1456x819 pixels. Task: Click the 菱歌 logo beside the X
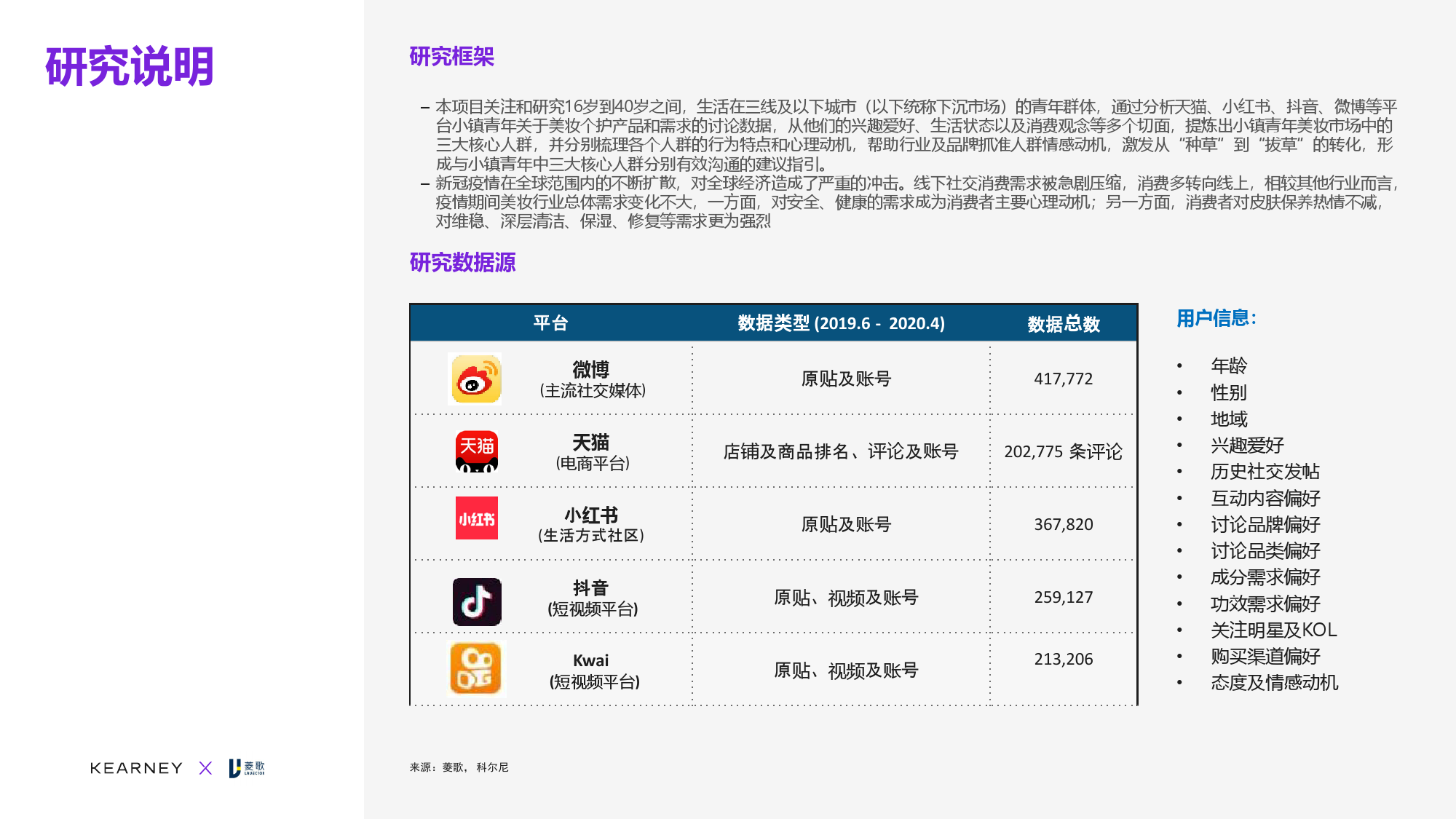(247, 768)
